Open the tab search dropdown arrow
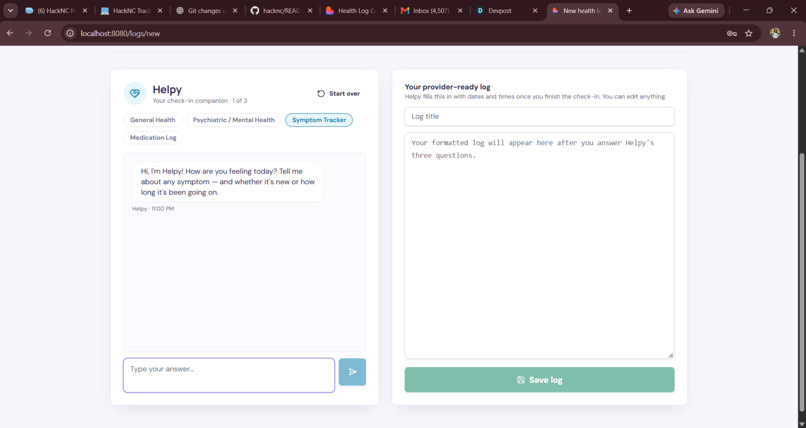806x428 pixels. [10, 10]
